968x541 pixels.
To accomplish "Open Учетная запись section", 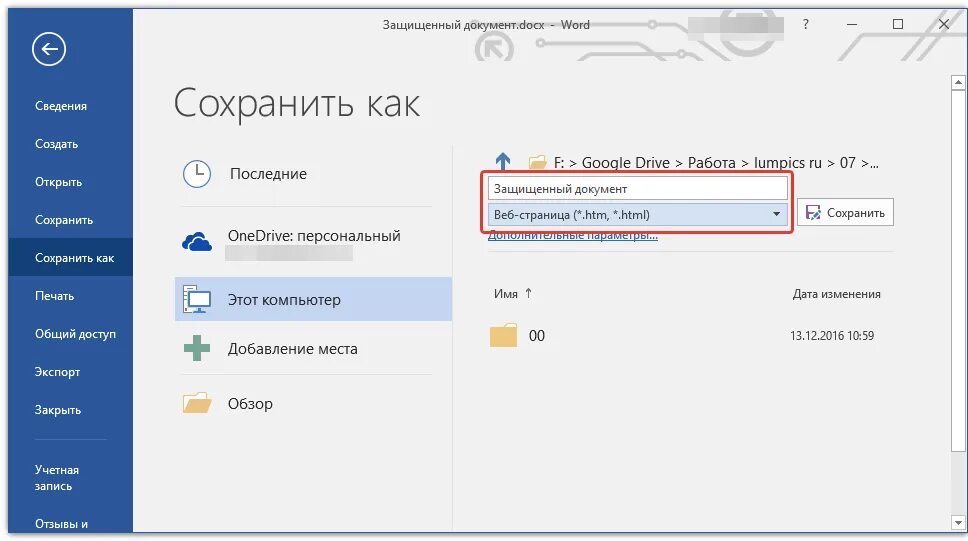I will point(57,478).
